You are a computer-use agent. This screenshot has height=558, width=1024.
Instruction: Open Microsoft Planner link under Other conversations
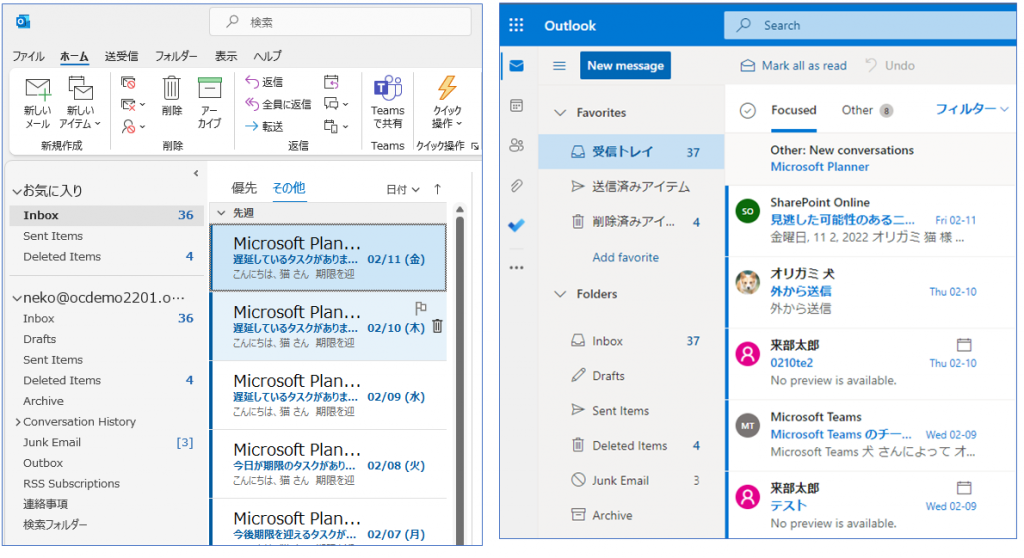[820, 167]
